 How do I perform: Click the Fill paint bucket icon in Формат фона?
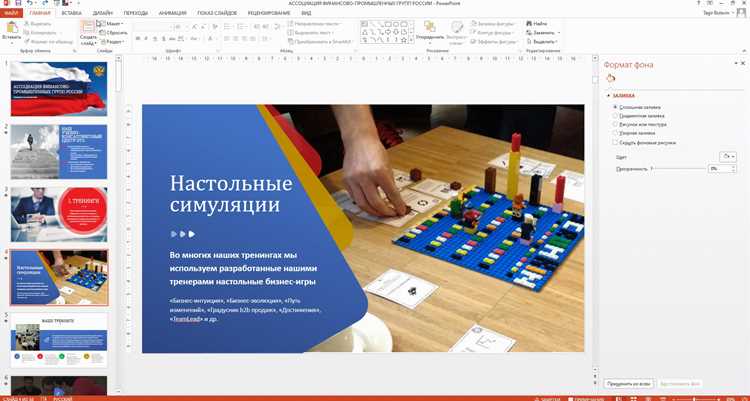(610, 78)
